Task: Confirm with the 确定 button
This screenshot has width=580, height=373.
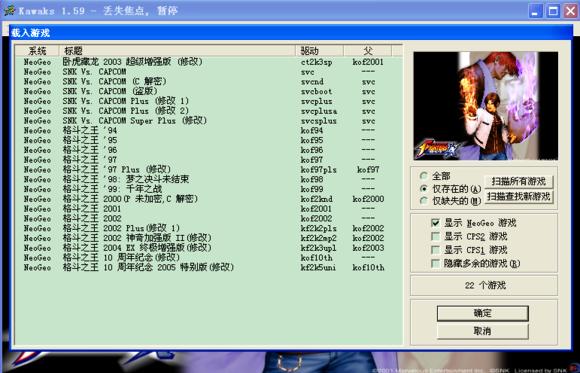Action: coord(482,313)
